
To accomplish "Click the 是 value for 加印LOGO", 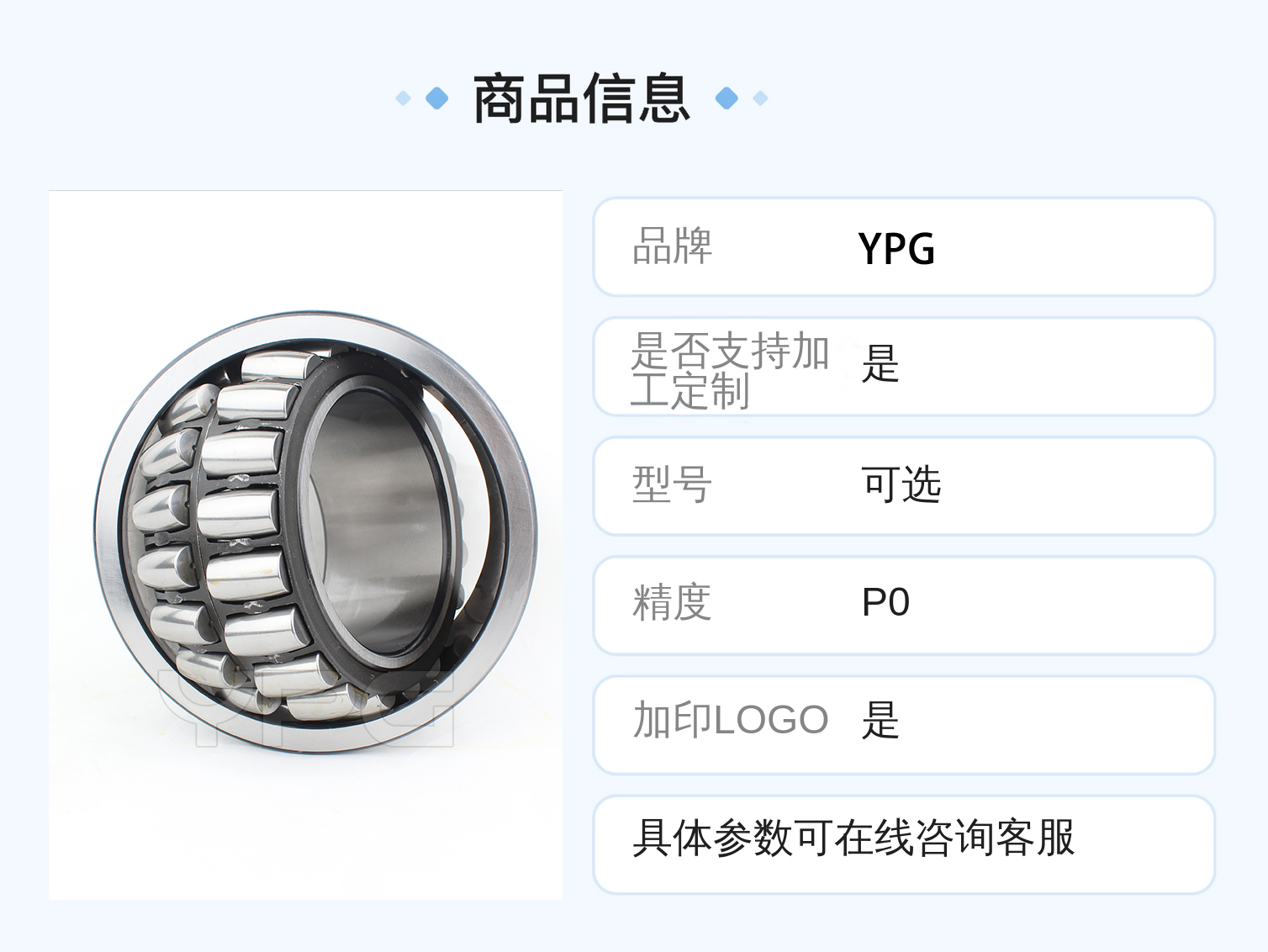I will (x=880, y=721).
